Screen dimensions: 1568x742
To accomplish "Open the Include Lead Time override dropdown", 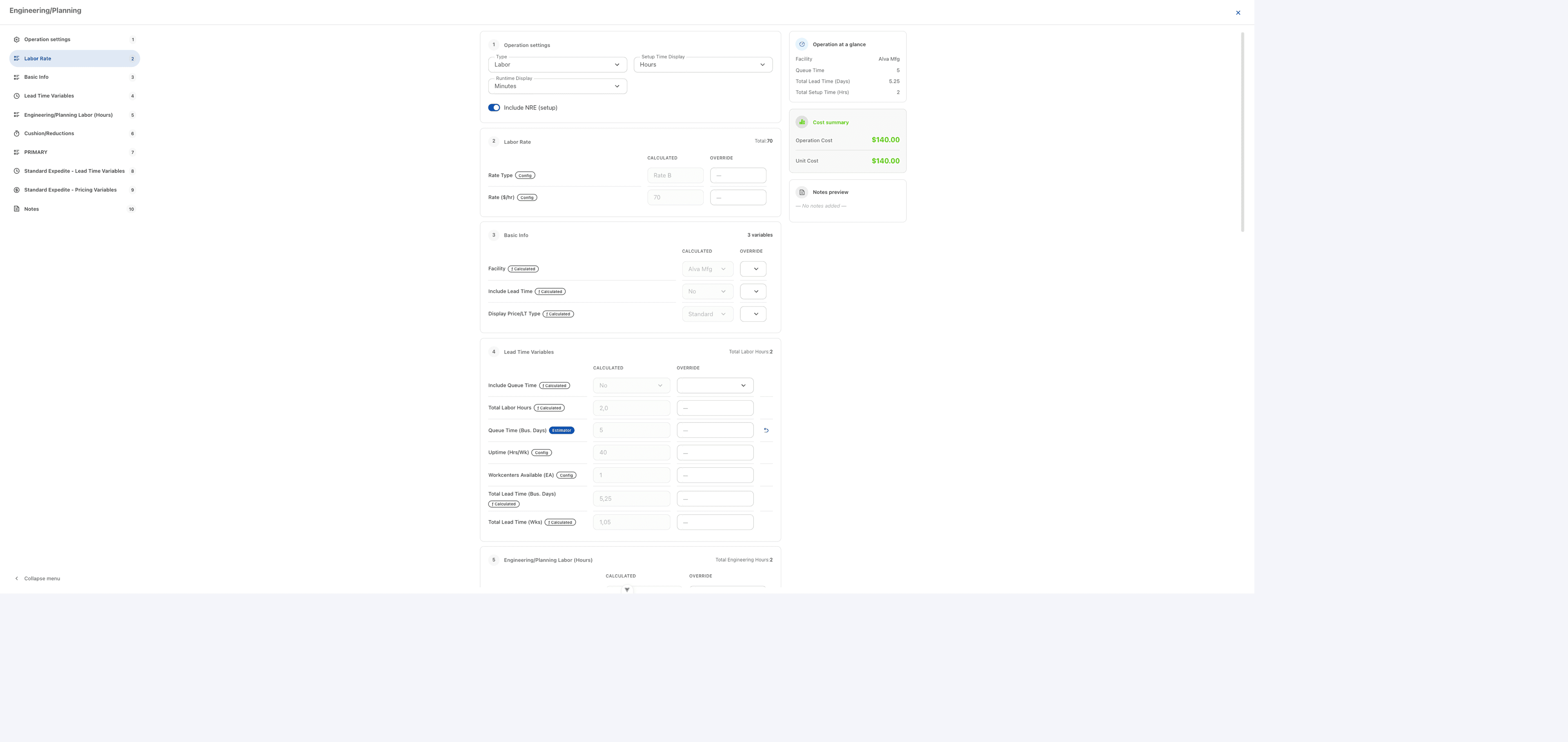I will [x=753, y=291].
